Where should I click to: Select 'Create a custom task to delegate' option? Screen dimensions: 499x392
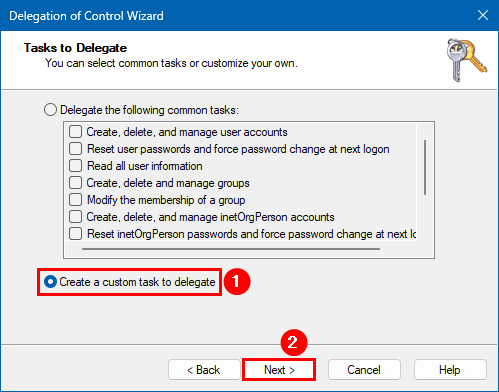point(50,282)
